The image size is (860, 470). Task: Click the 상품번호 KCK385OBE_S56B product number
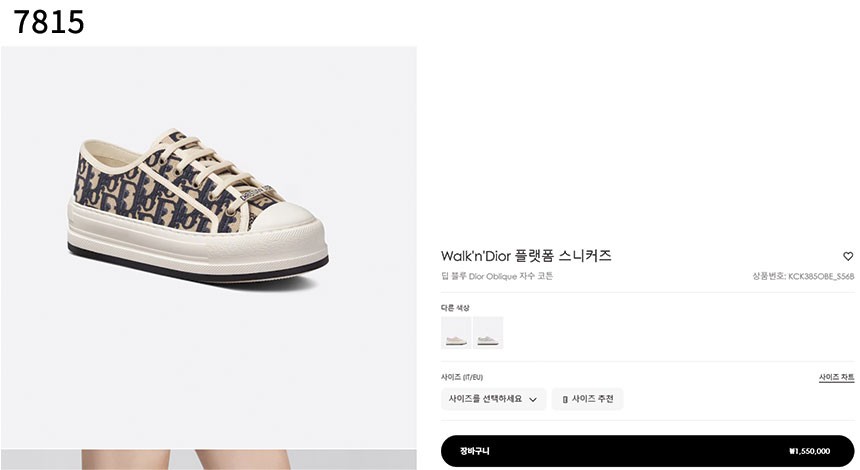click(803, 276)
